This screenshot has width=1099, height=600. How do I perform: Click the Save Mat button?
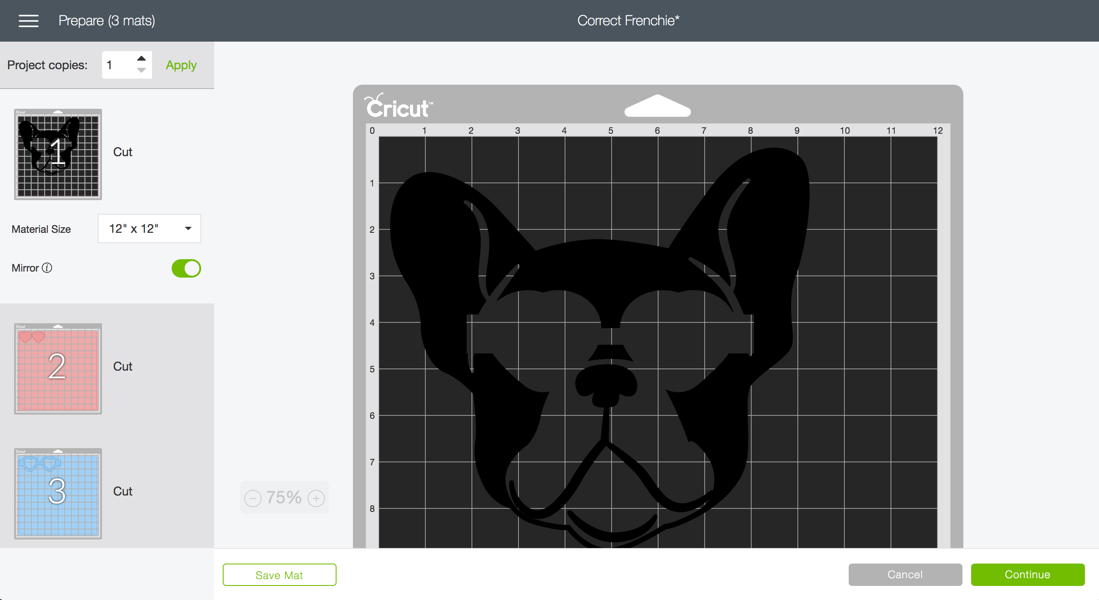pyautogui.click(x=279, y=575)
